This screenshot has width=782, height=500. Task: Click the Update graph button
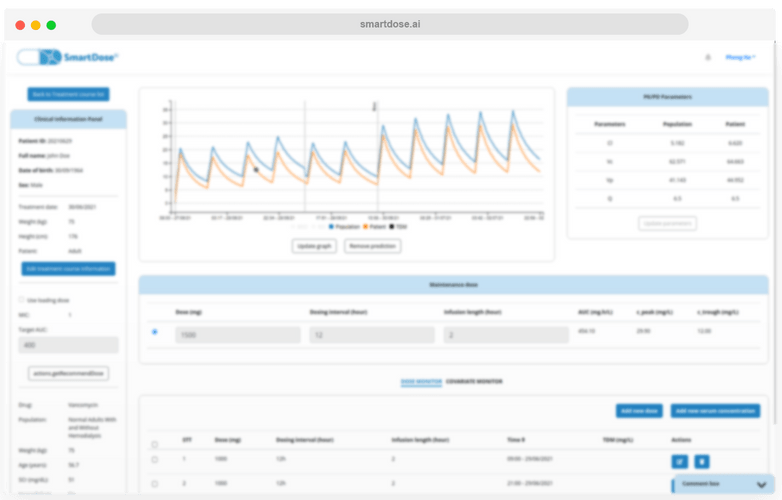(x=314, y=246)
